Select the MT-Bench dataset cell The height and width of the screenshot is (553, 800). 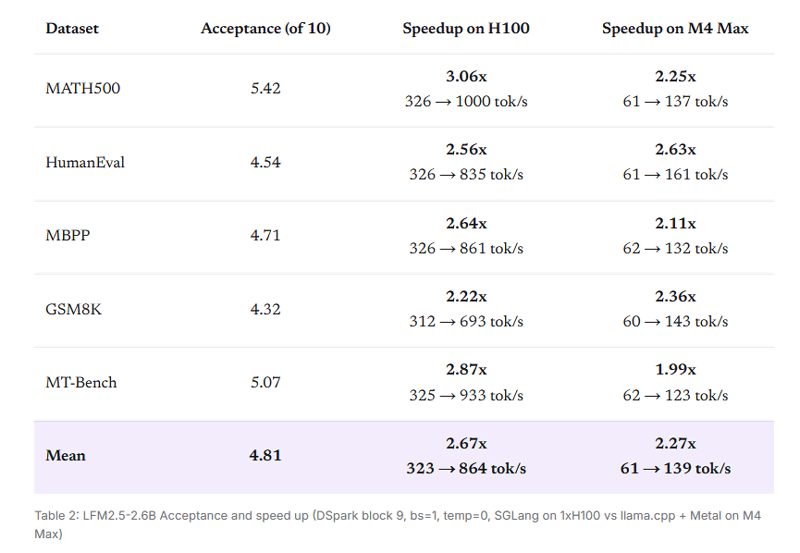[x=81, y=383]
